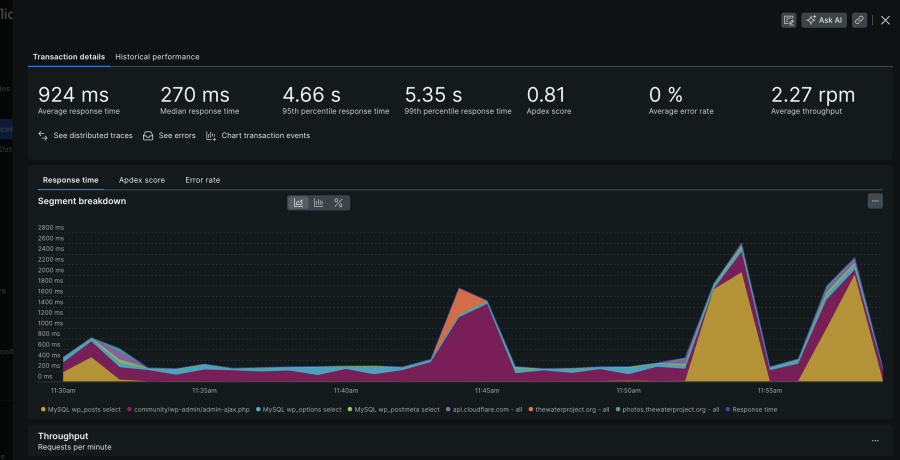This screenshot has width=900, height=460.
Task: Switch chart to bar view
Action: (318, 203)
